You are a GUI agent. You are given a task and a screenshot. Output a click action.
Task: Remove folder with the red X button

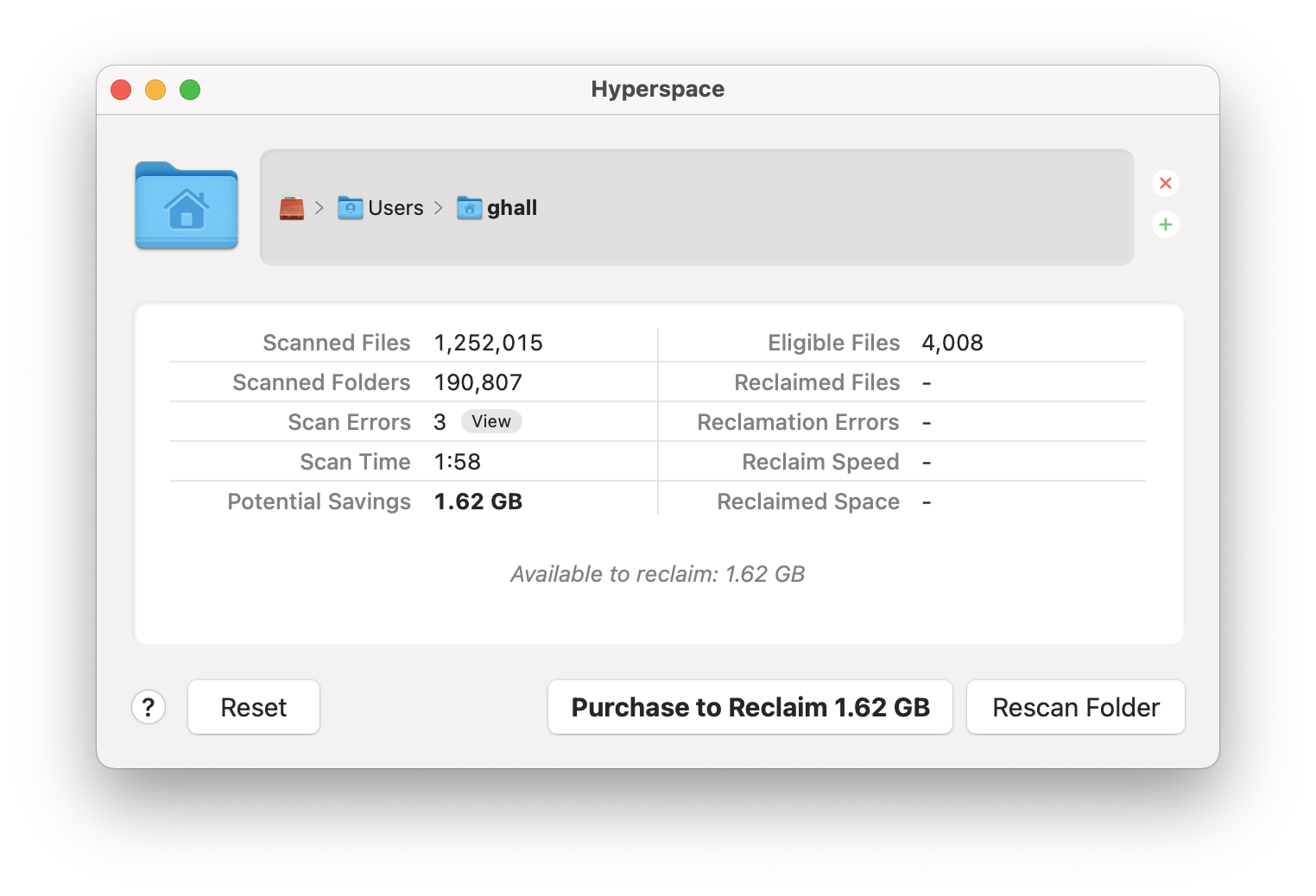(1166, 183)
